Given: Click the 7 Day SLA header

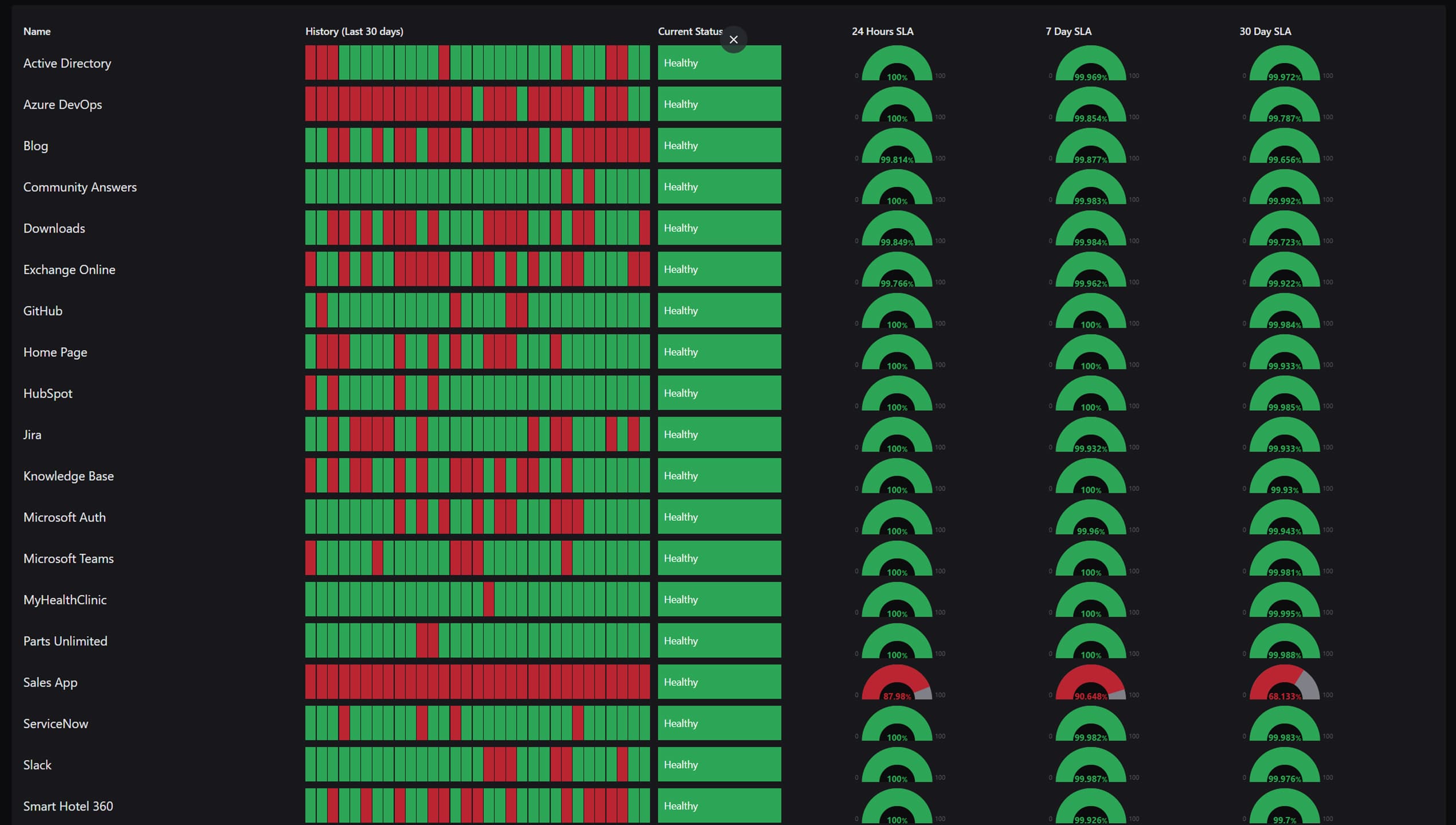Looking at the screenshot, I should point(1068,32).
